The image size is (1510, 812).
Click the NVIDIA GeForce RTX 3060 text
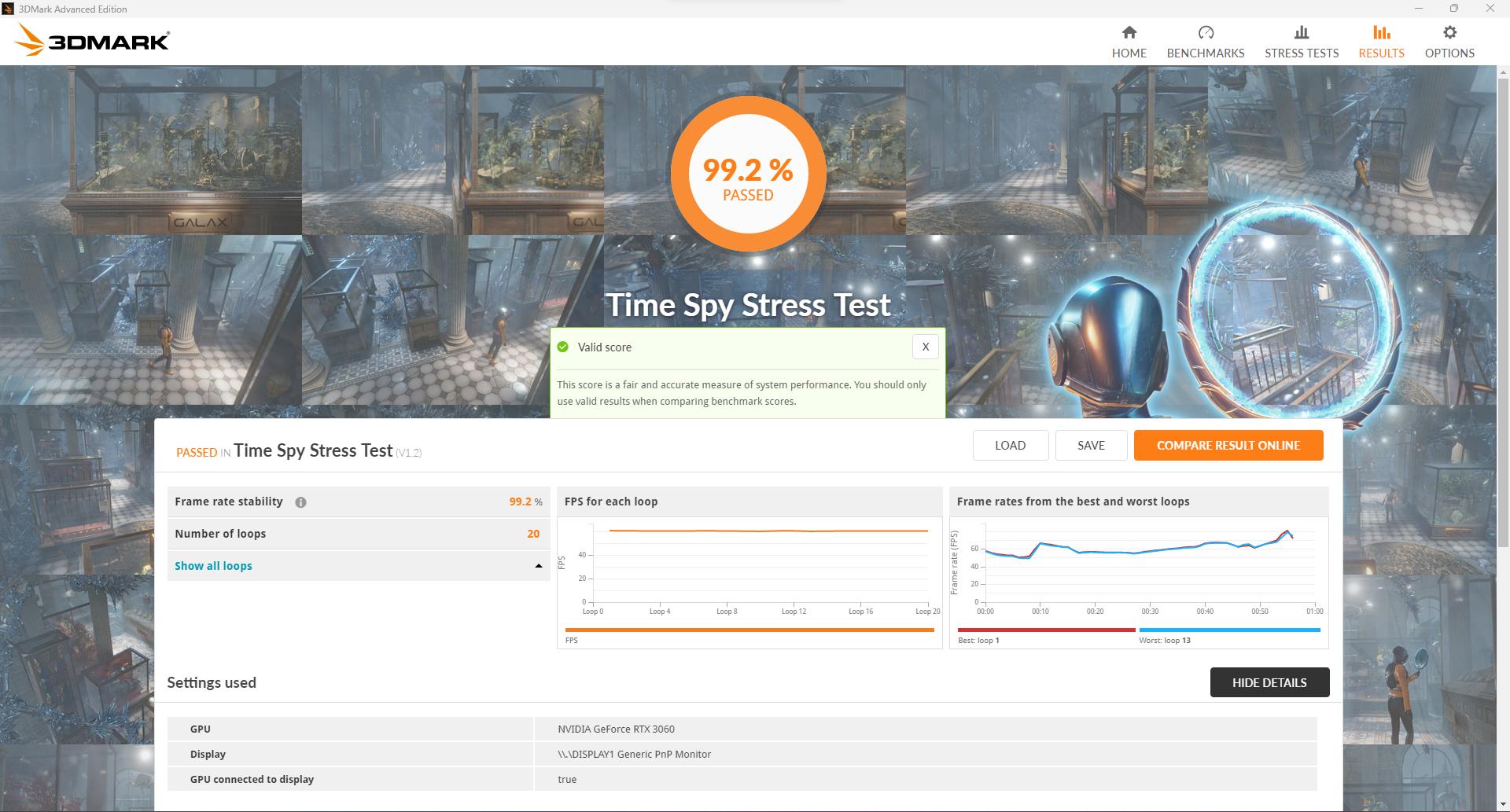point(616,729)
